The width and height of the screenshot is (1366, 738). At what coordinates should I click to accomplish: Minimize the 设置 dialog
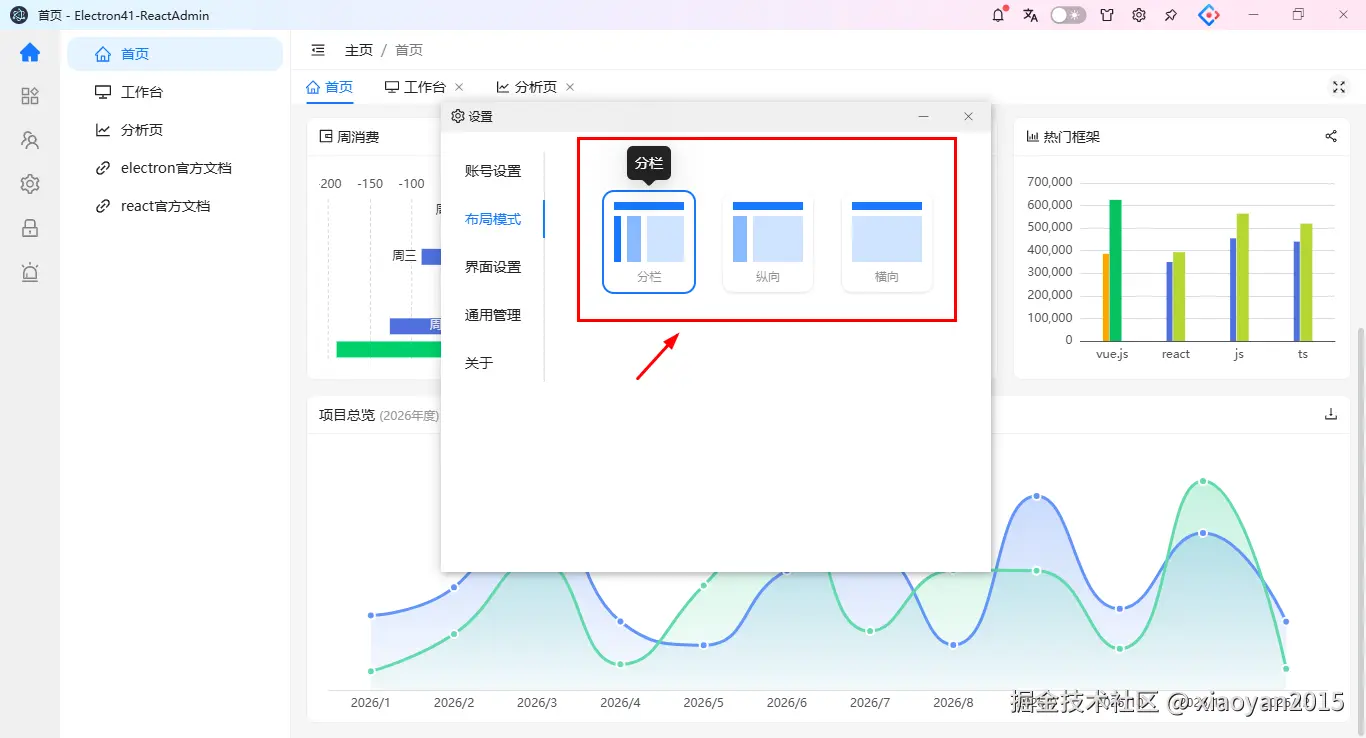tap(923, 116)
